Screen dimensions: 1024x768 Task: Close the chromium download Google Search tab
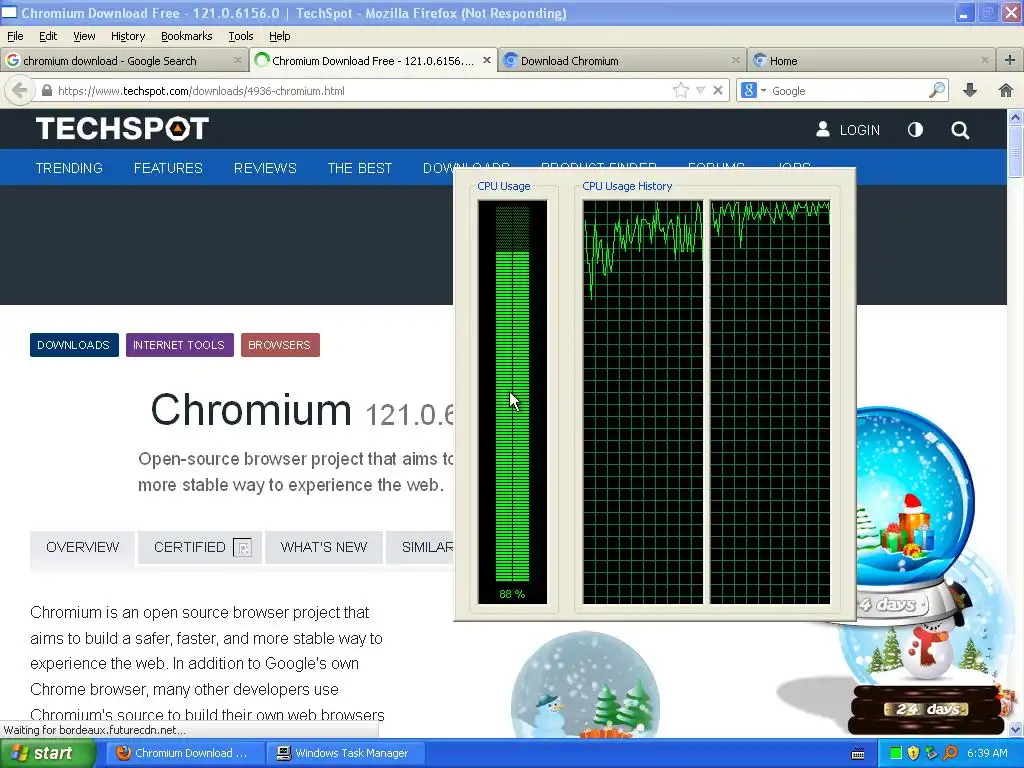pos(238,60)
